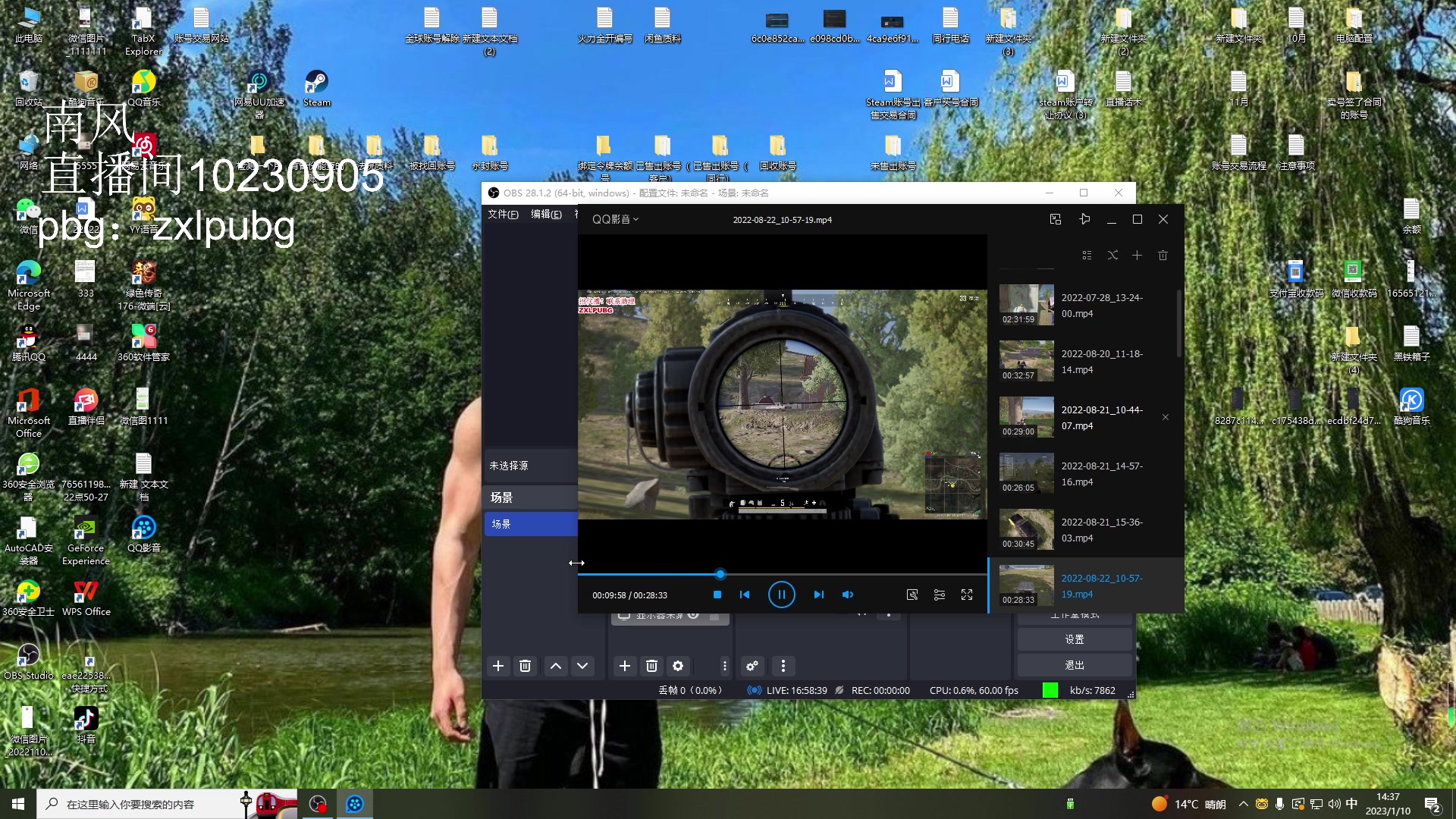Open taskbar clock showing 14:37

coord(1388,804)
